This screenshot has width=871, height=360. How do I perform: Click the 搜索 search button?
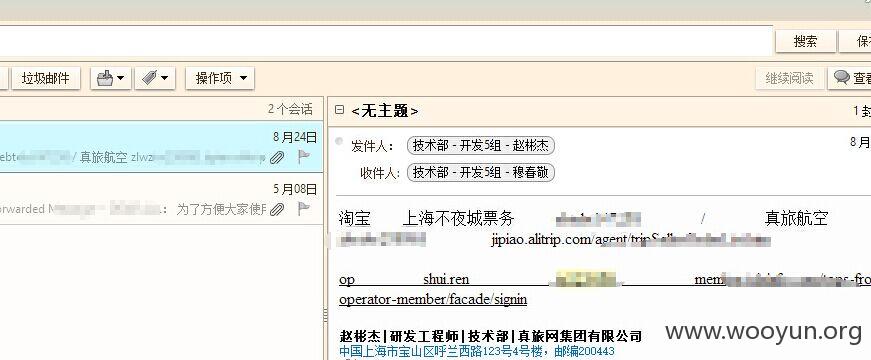(x=805, y=41)
